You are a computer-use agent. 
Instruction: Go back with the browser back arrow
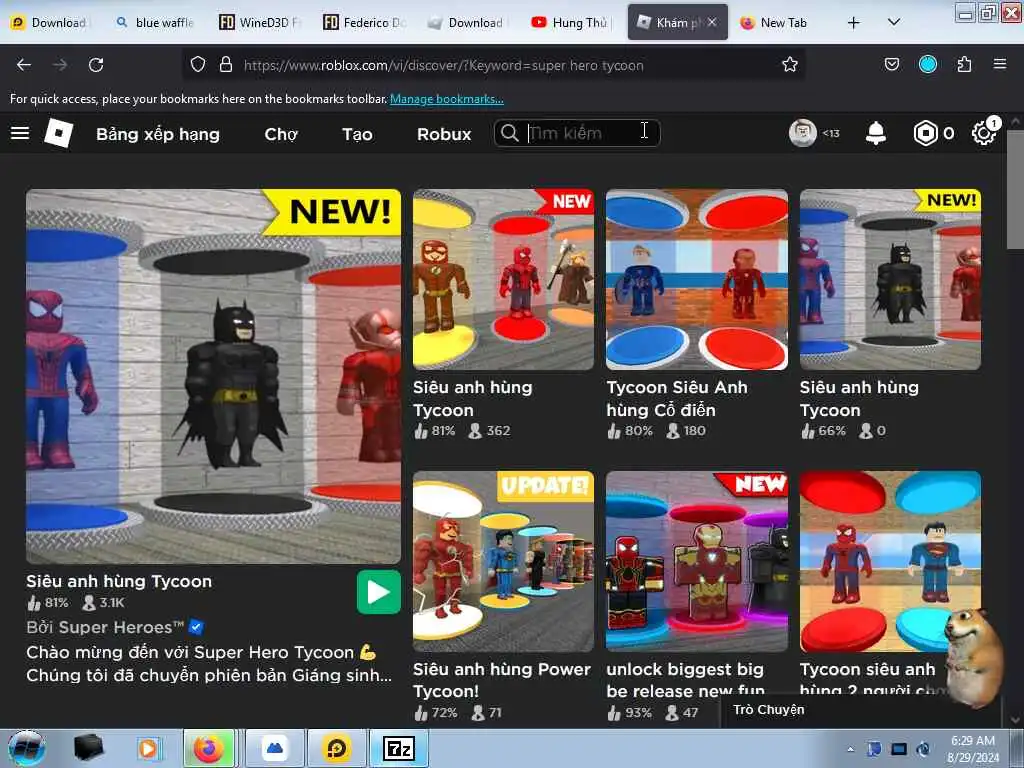point(24,65)
